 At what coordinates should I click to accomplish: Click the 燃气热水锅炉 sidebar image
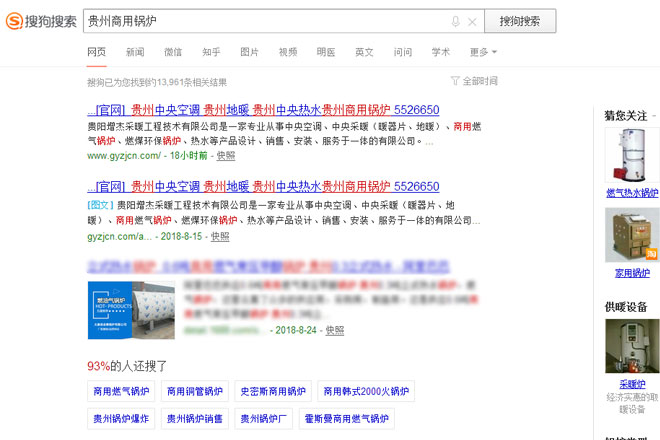[x=632, y=155]
